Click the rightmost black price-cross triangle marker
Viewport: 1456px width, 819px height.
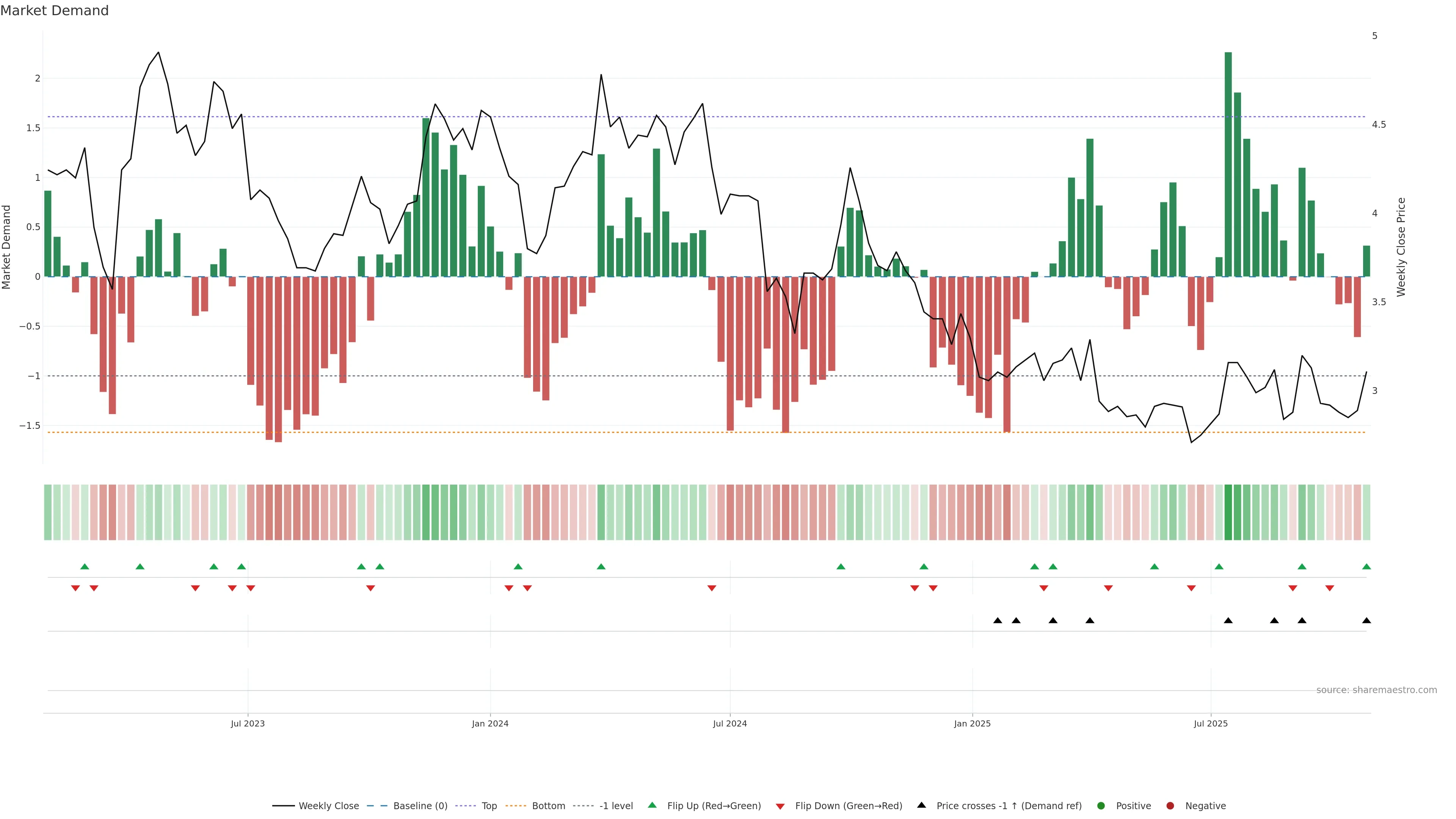point(1366,621)
